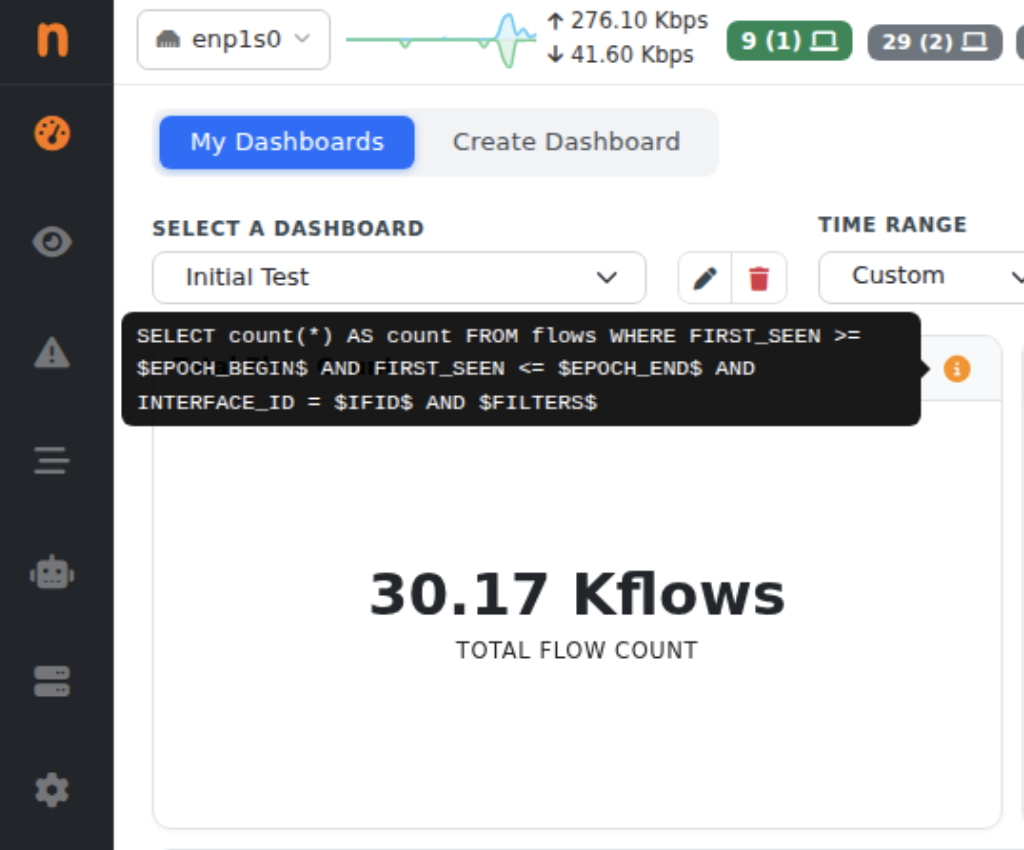Viewport: 1024px width, 850px height.
Task: Open the Flows list sidebar icon
Action: tap(52, 460)
